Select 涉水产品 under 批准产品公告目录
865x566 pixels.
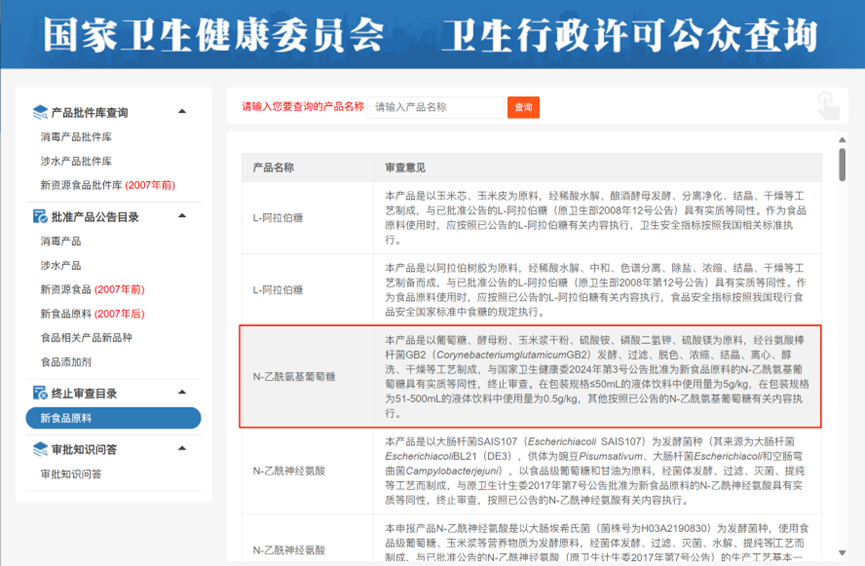tap(61, 265)
